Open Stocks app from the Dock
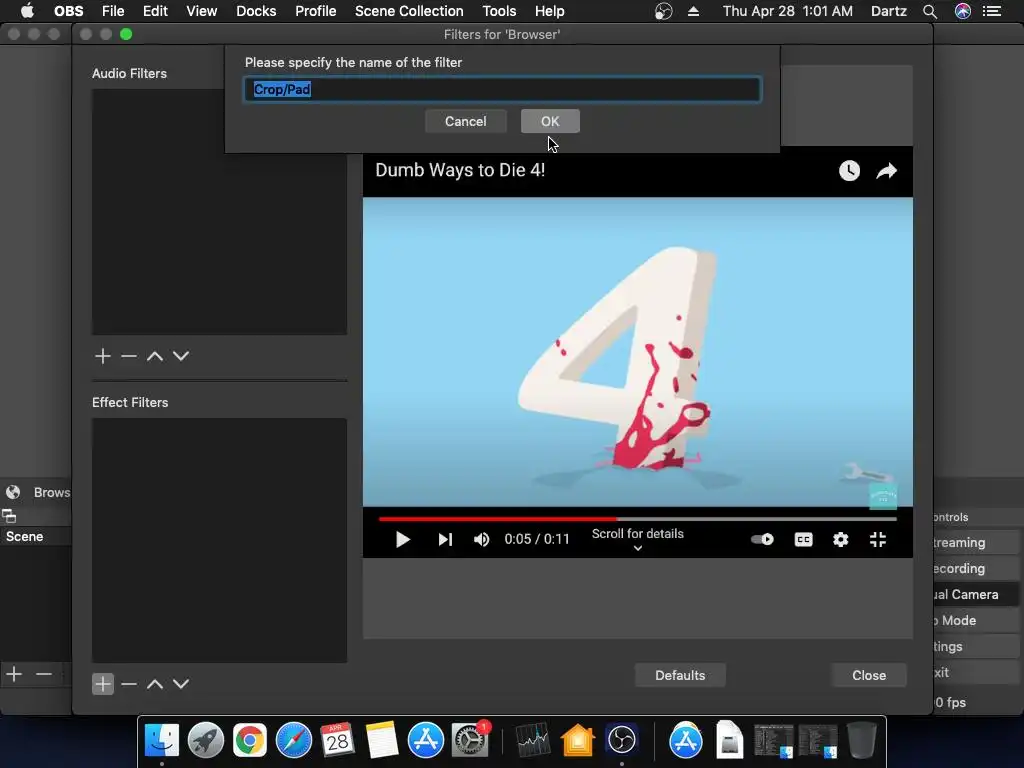The width and height of the screenshot is (1024, 768). click(533, 740)
